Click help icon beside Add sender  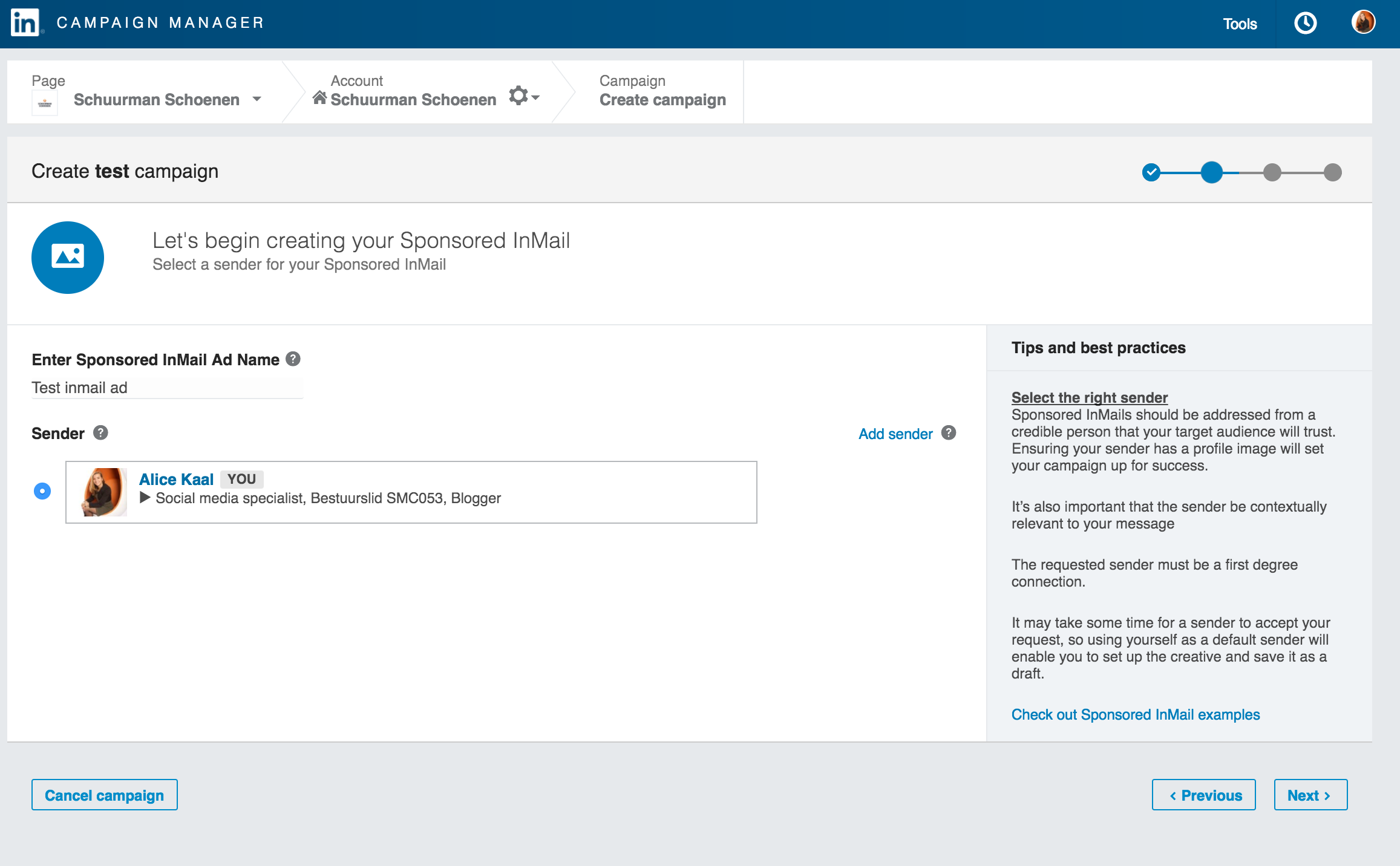949,433
